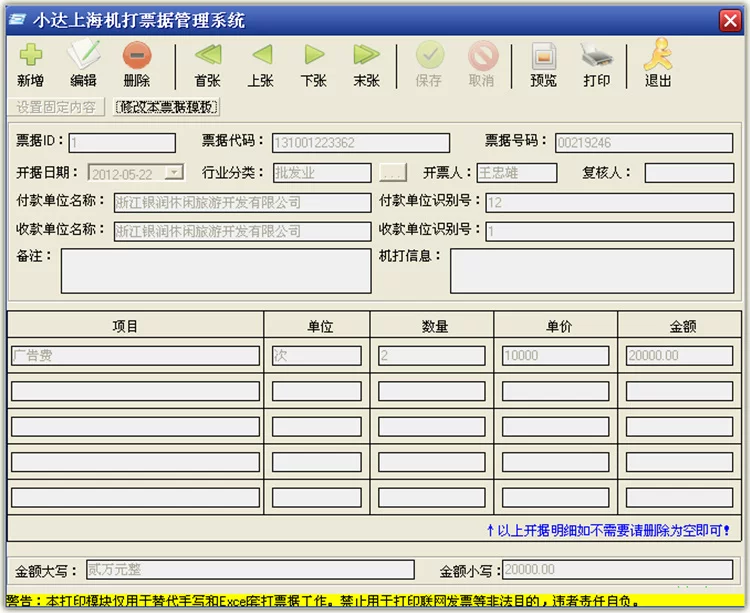Click the 编辑 (edit) pencil icon
This screenshot has height=613, width=750.
(x=84, y=55)
